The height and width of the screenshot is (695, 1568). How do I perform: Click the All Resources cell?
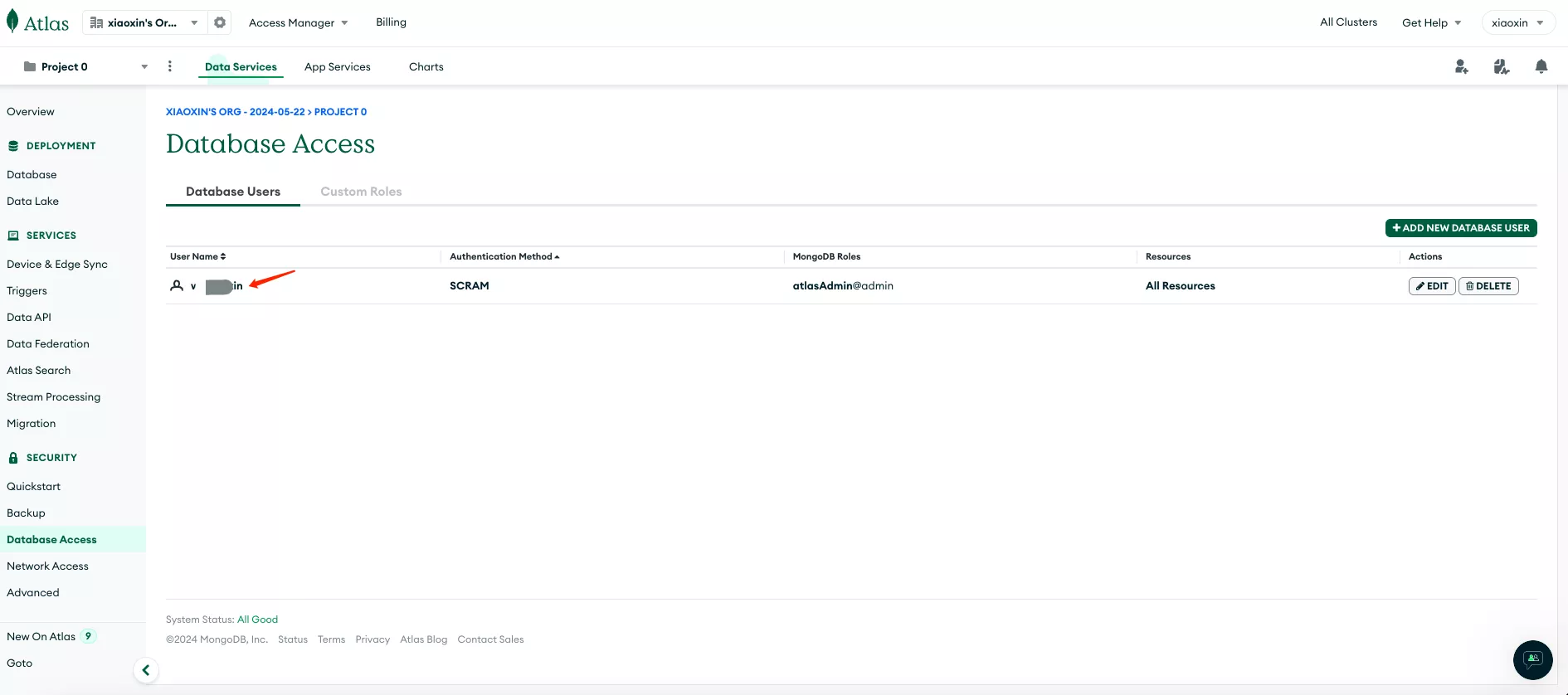pos(1181,286)
